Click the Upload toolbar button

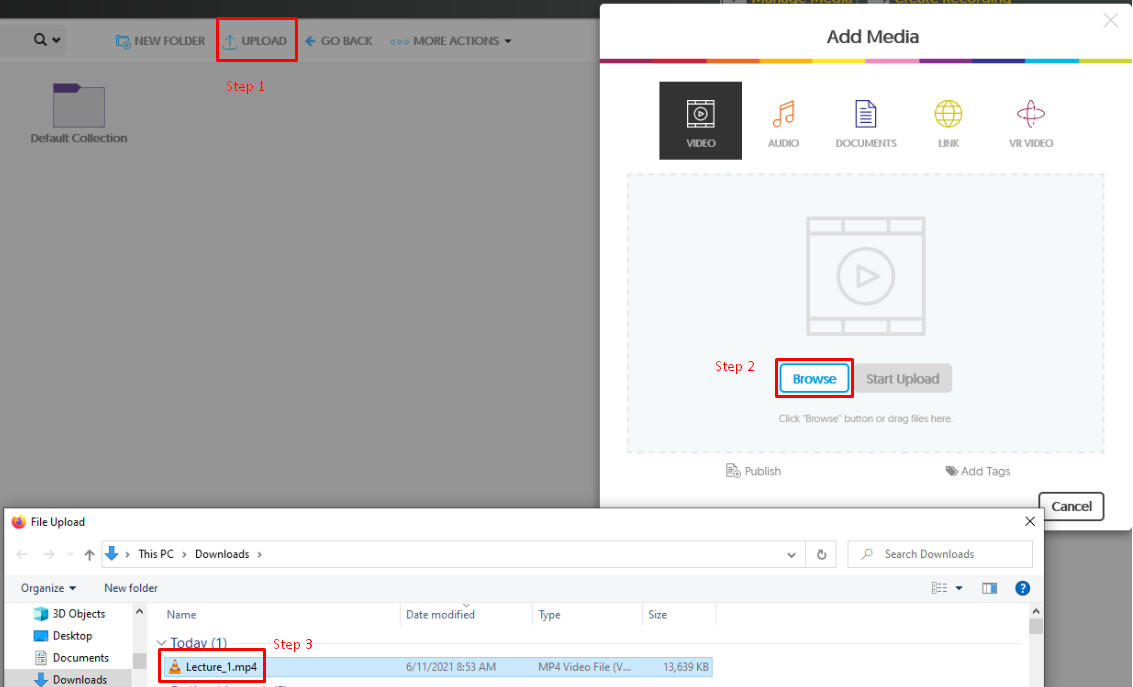pos(255,41)
